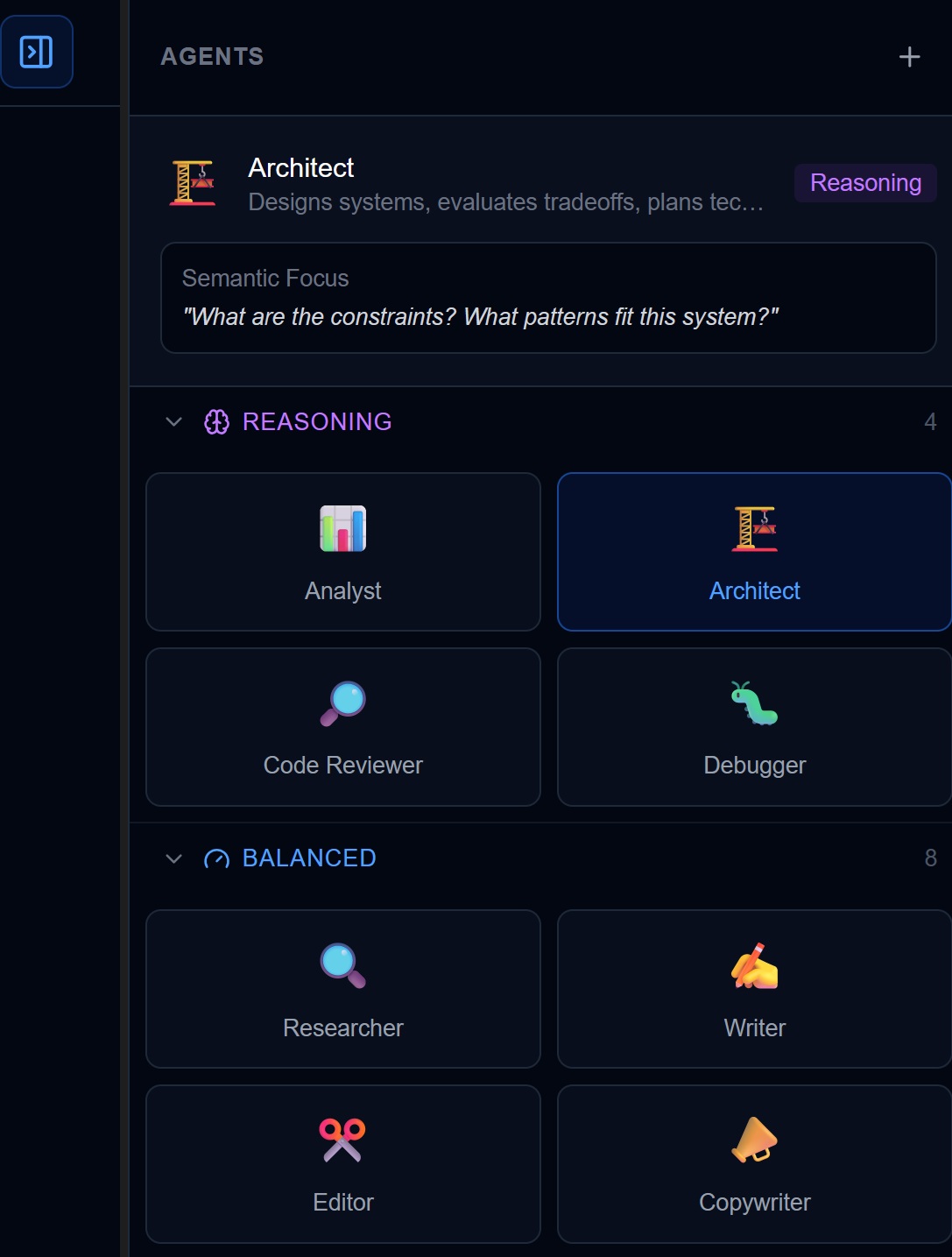Select the Editor scissors icon
Viewport: 952px width, 1257px height.
(342, 1140)
